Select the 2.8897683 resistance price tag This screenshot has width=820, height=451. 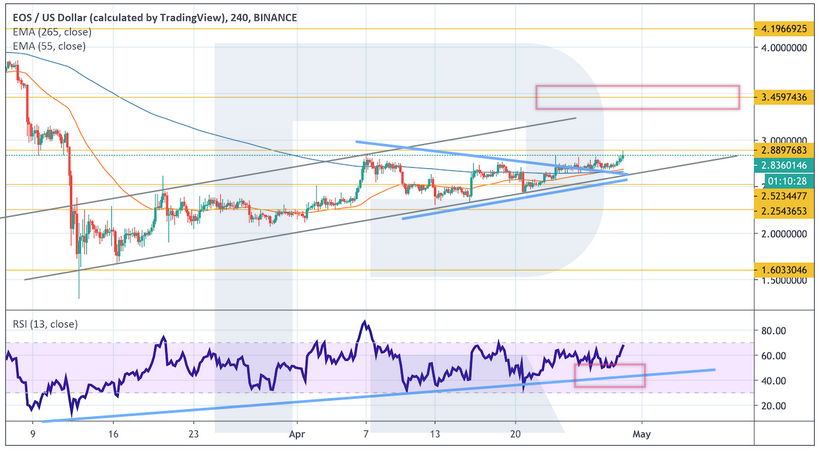pos(782,151)
